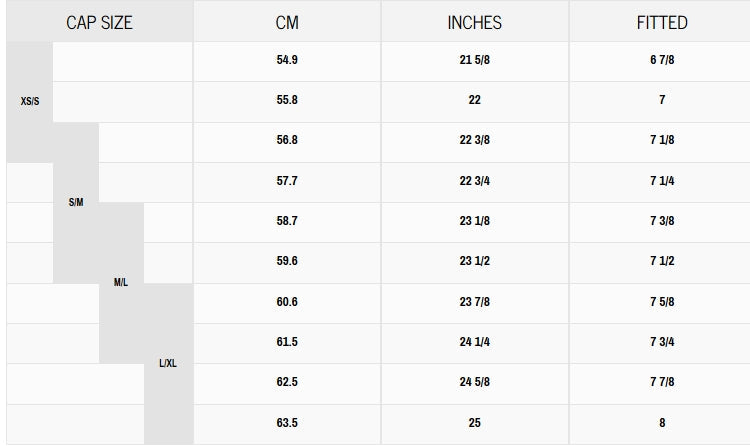Click the 24 5/8 inches value

pyautogui.click(x=474, y=382)
